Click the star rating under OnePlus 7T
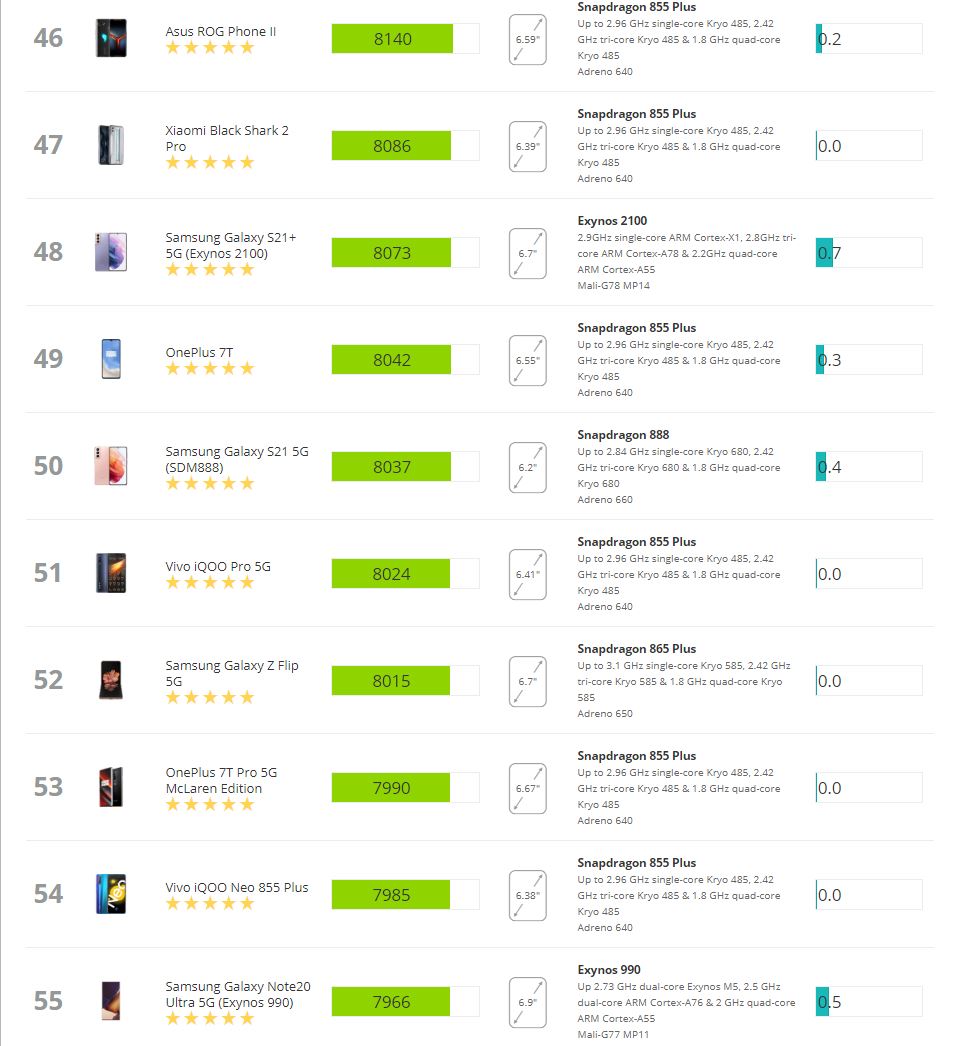 (x=210, y=369)
